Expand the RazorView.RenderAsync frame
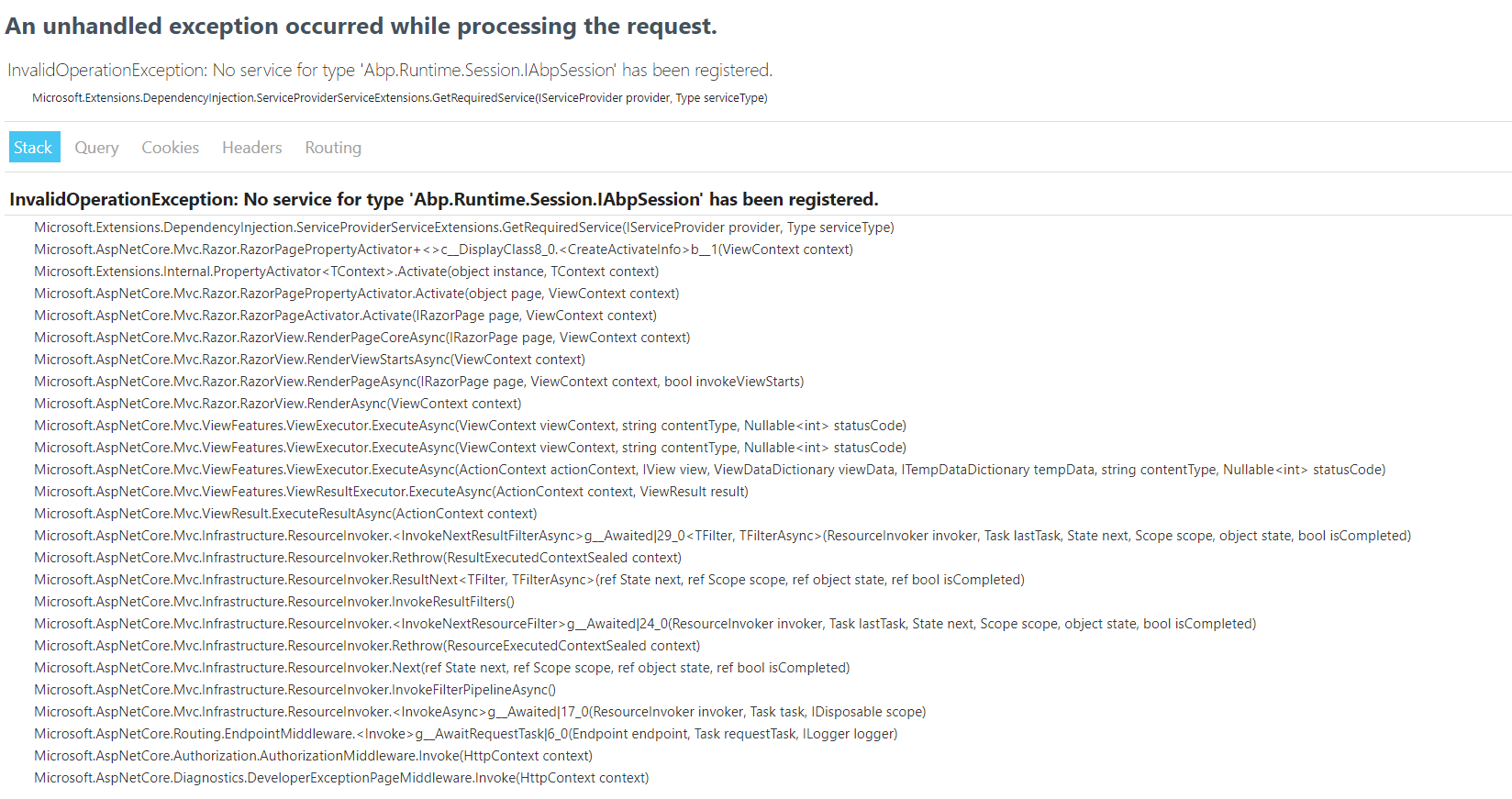1512x799 pixels. (x=276, y=403)
